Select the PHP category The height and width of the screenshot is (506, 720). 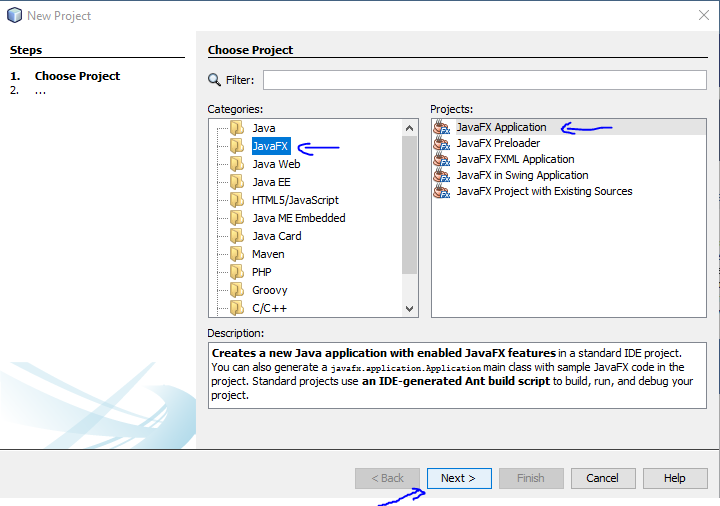[262, 272]
